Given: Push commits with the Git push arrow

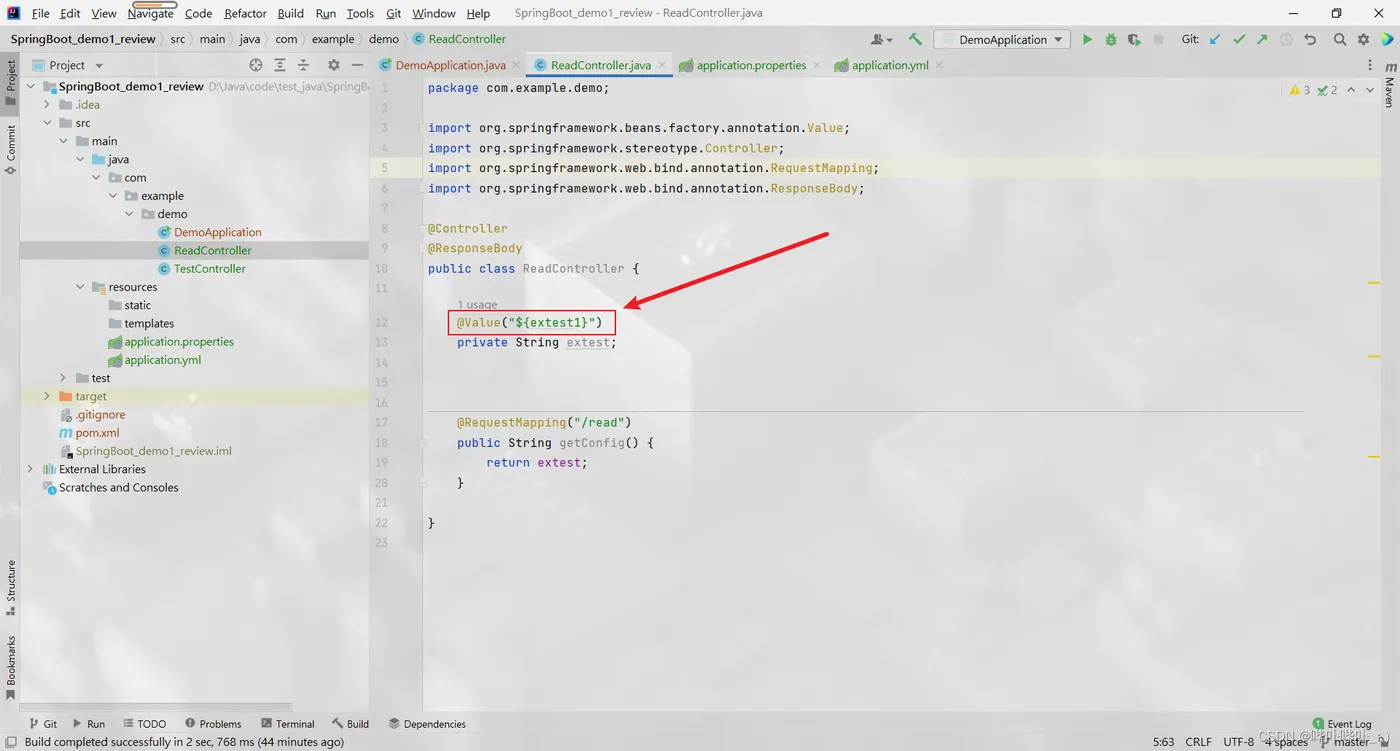Looking at the screenshot, I should tap(1262, 39).
